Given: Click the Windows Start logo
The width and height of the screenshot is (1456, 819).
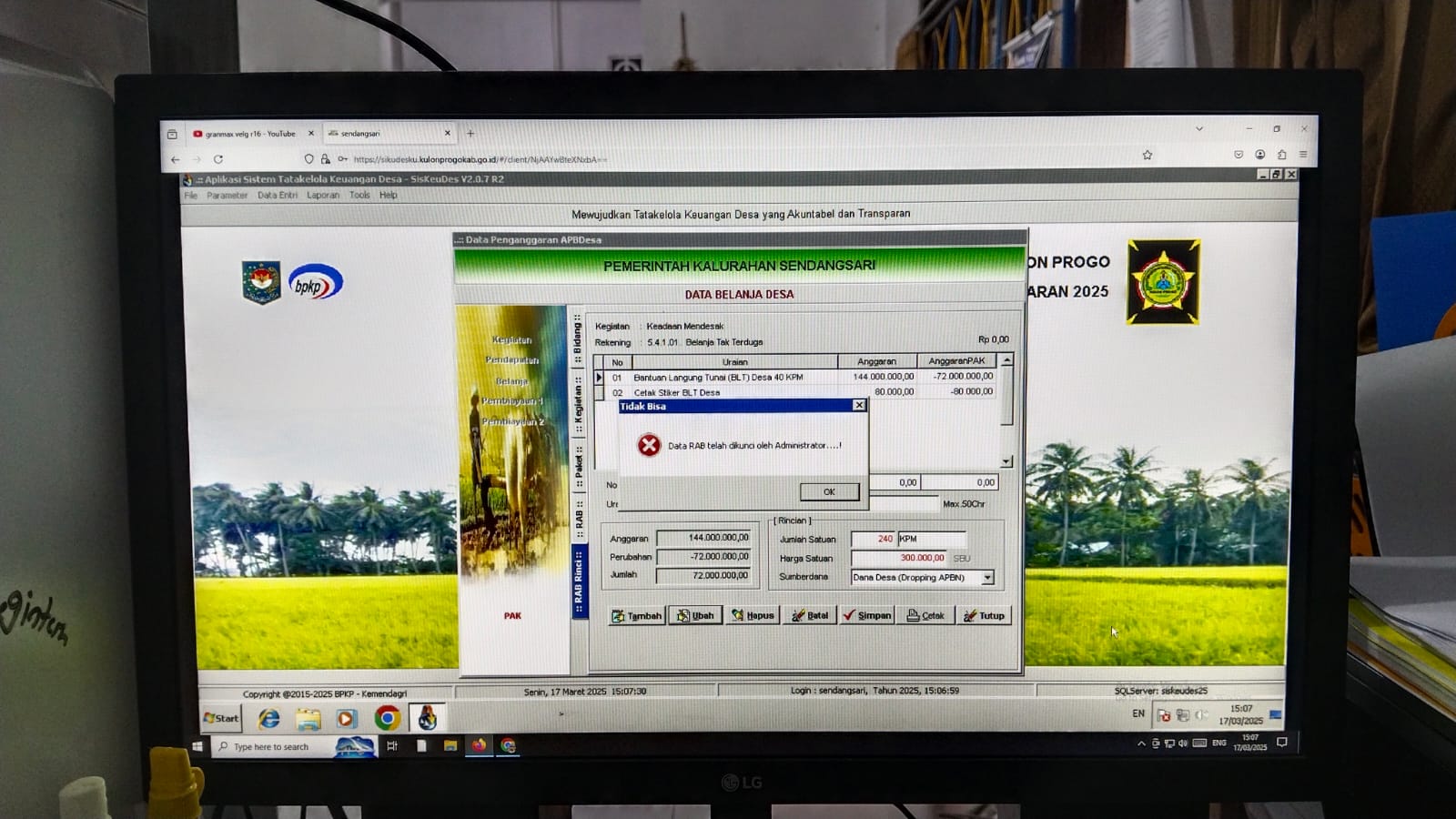Looking at the screenshot, I should (x=197, y=746).
